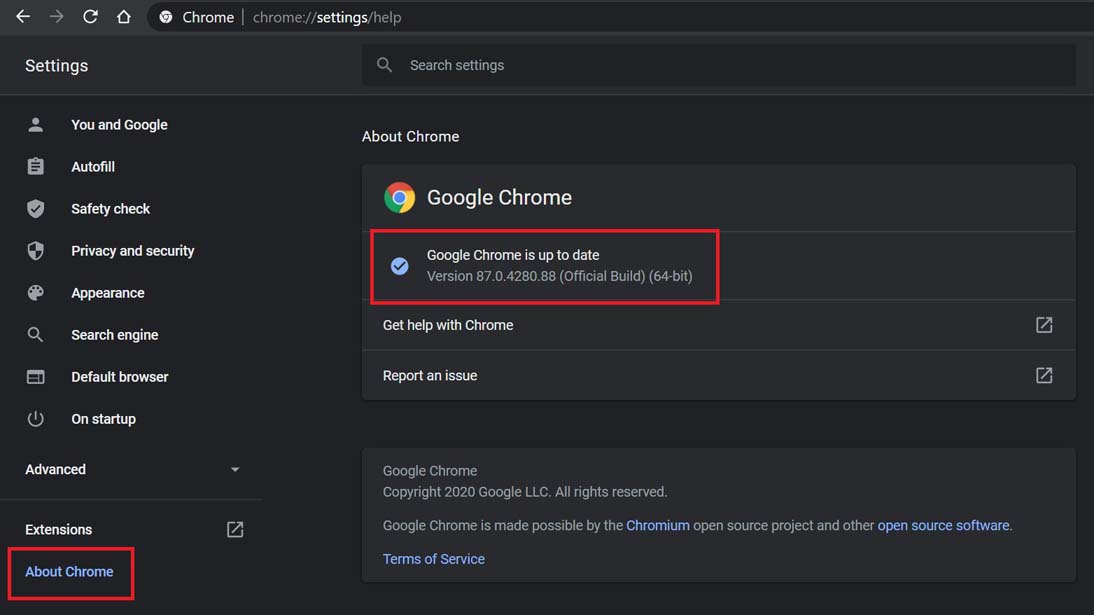
Task: Click external link icon for Get help with Chrome
Action: [x=1044, y=325]
